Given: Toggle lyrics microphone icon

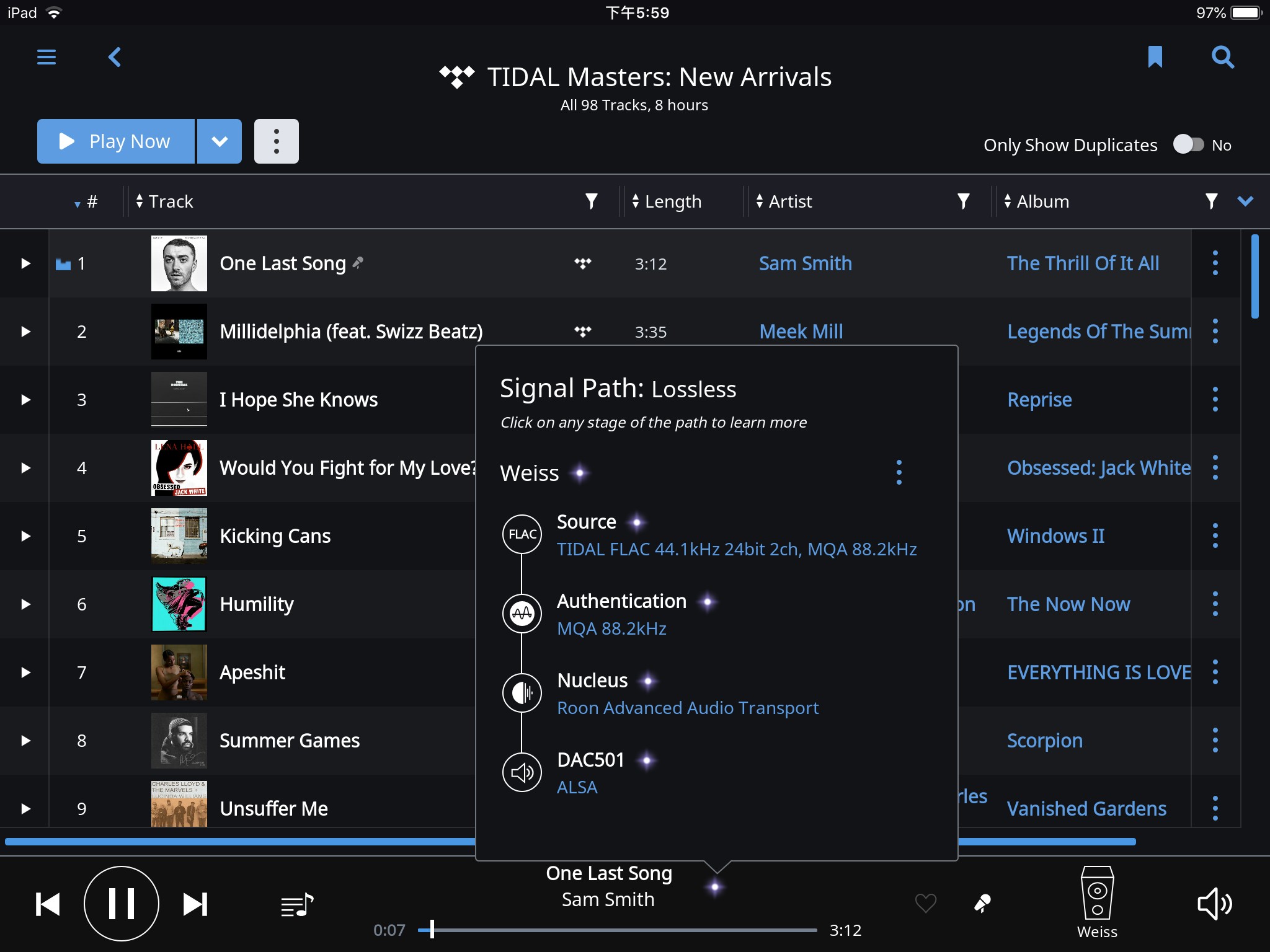Looking at the screenshot, I should pos(982,904).
